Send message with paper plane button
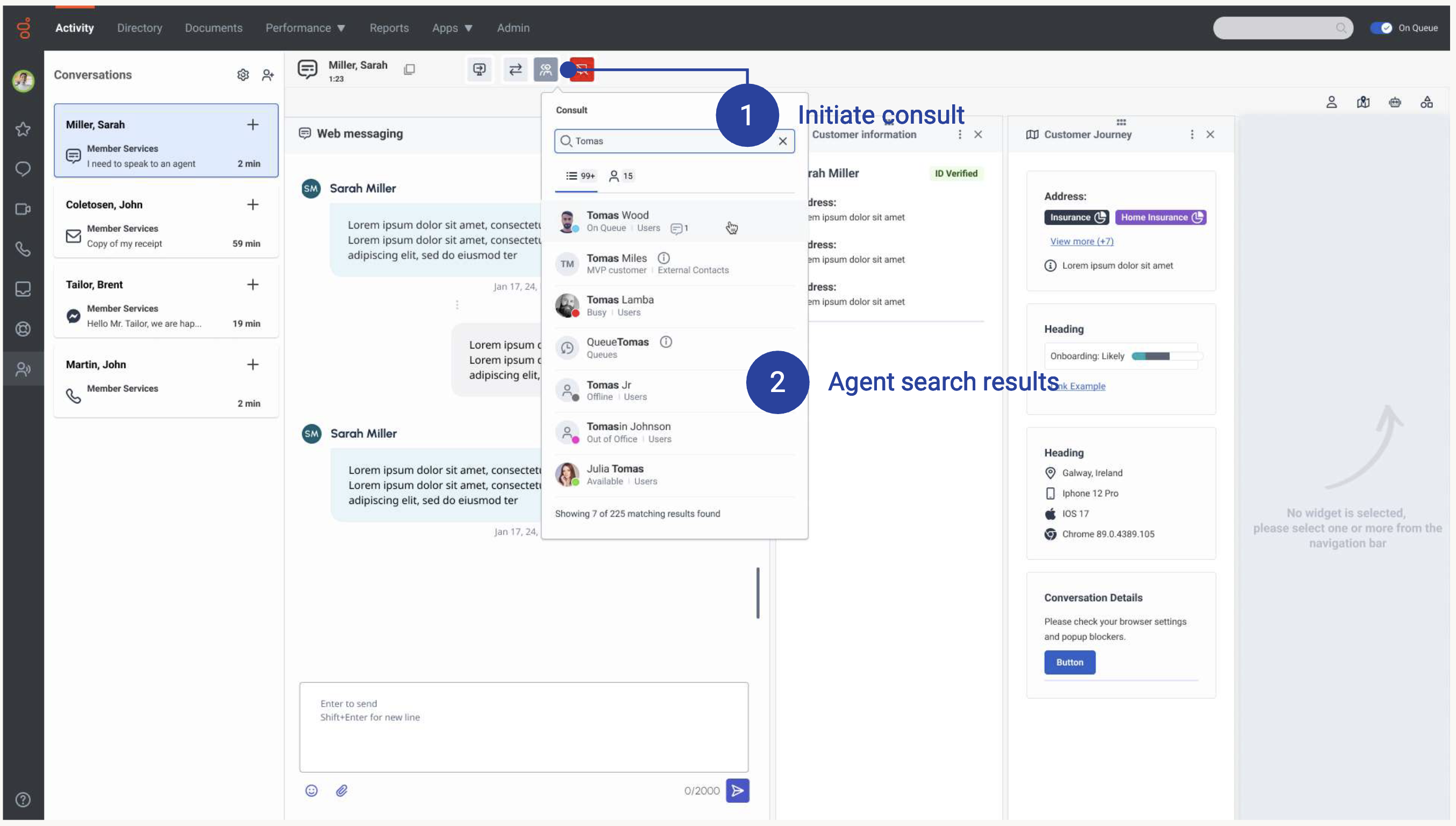This screenshot has height=826, width=1456. point(737,791)
